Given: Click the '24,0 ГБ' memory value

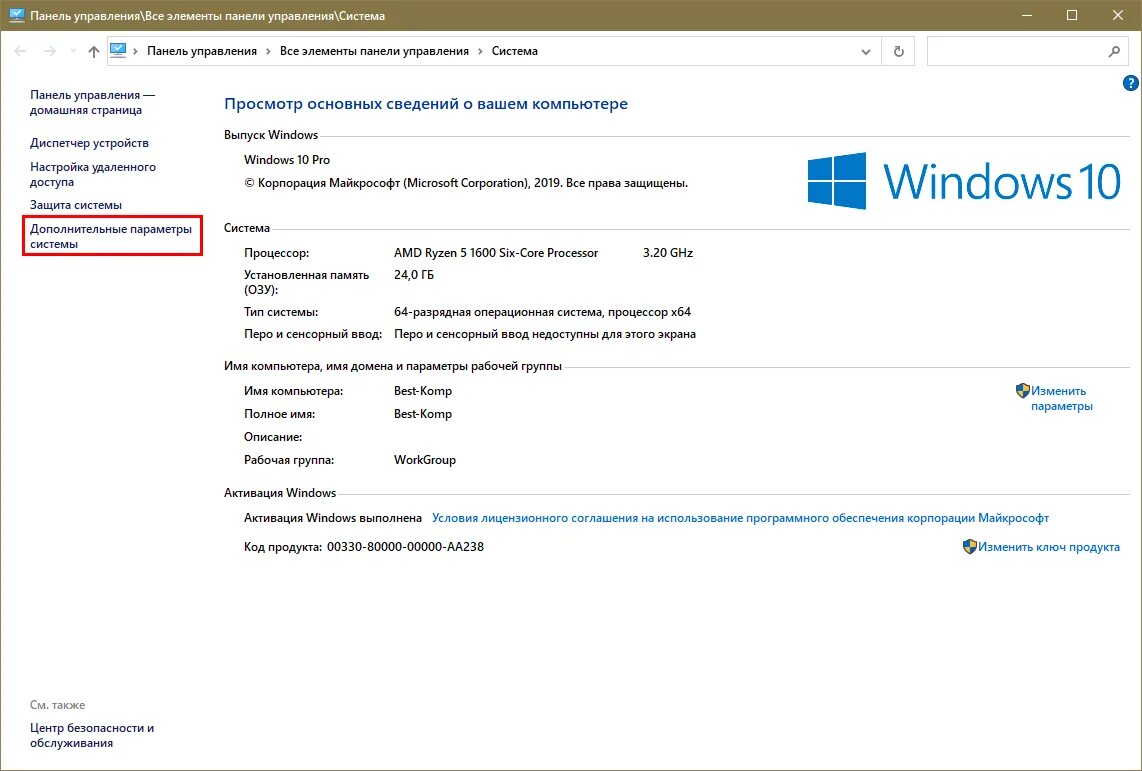Looking at the screenshot, I should [414, 274].
